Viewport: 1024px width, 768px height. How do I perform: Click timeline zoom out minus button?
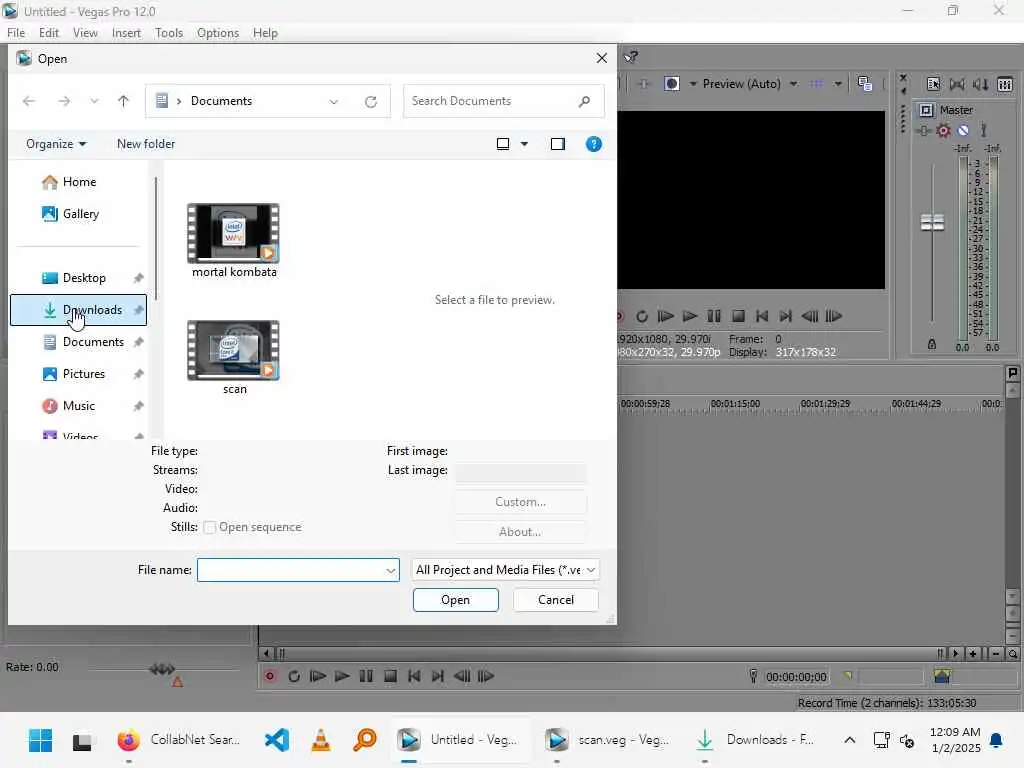tap(996, 653)
